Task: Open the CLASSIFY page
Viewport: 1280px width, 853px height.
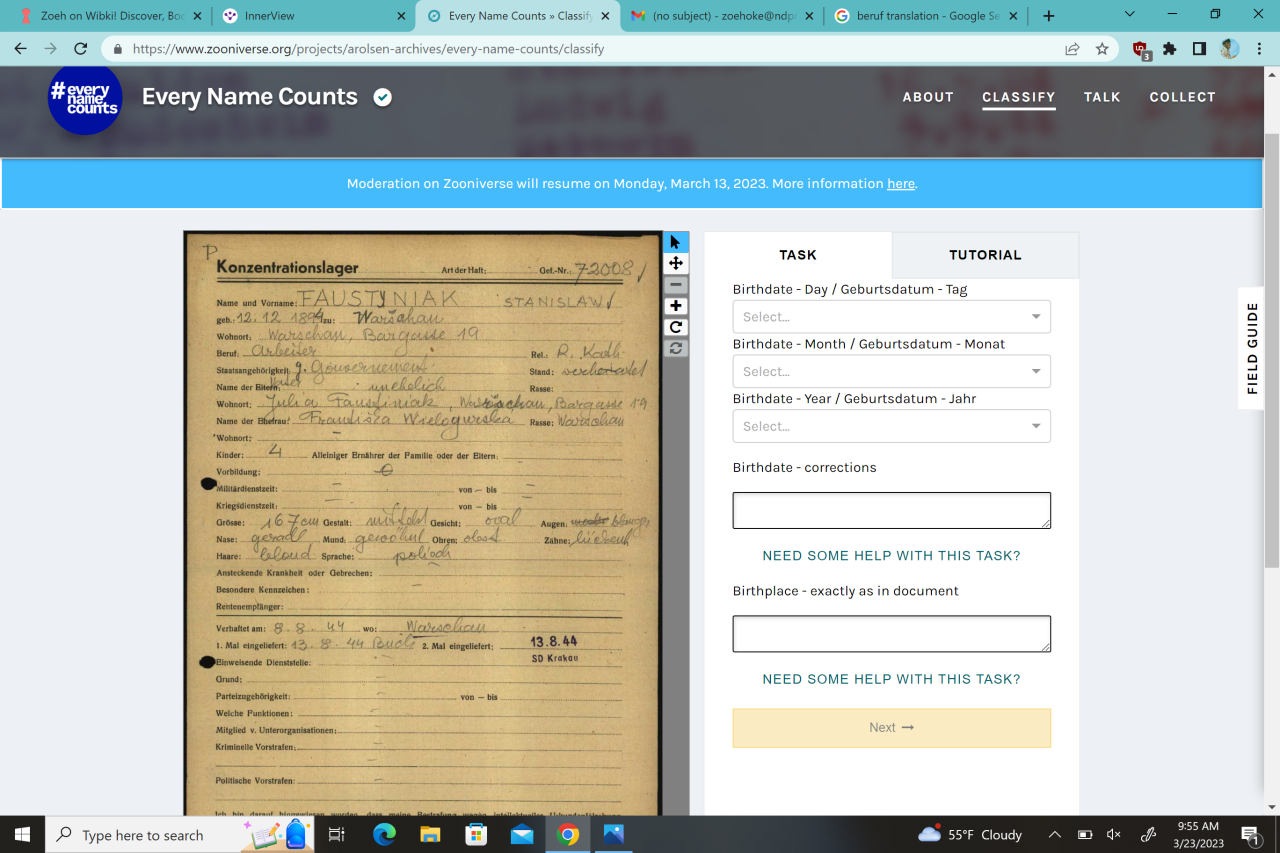Action: point(1018,97)
